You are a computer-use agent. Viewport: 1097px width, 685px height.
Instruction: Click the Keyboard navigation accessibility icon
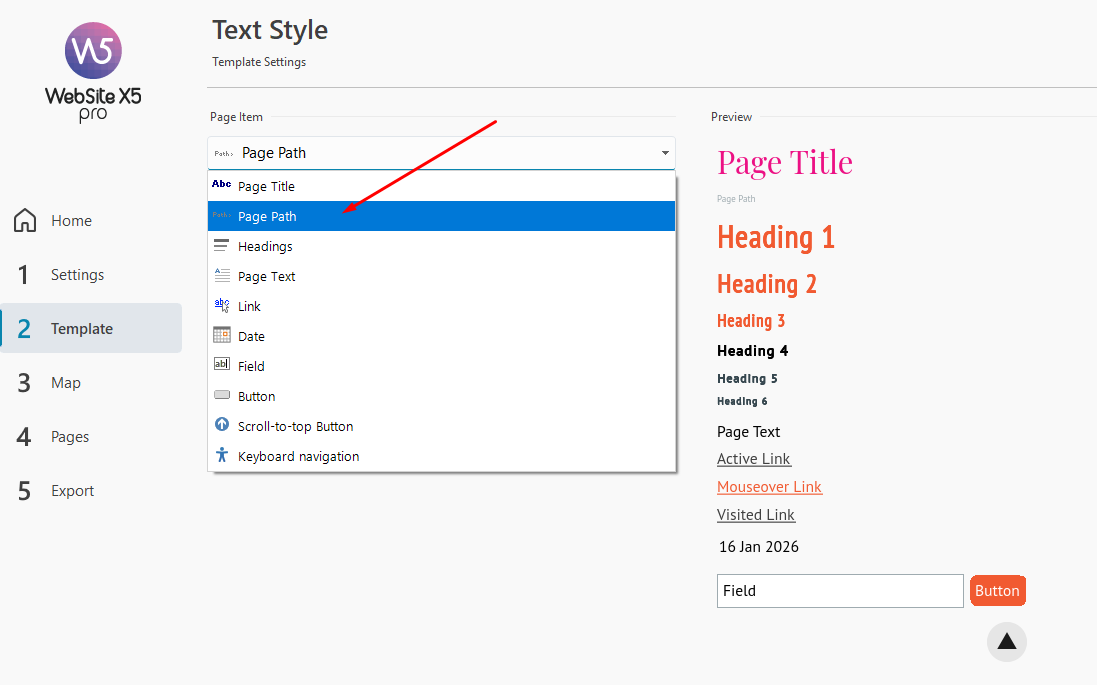[222, 456]
